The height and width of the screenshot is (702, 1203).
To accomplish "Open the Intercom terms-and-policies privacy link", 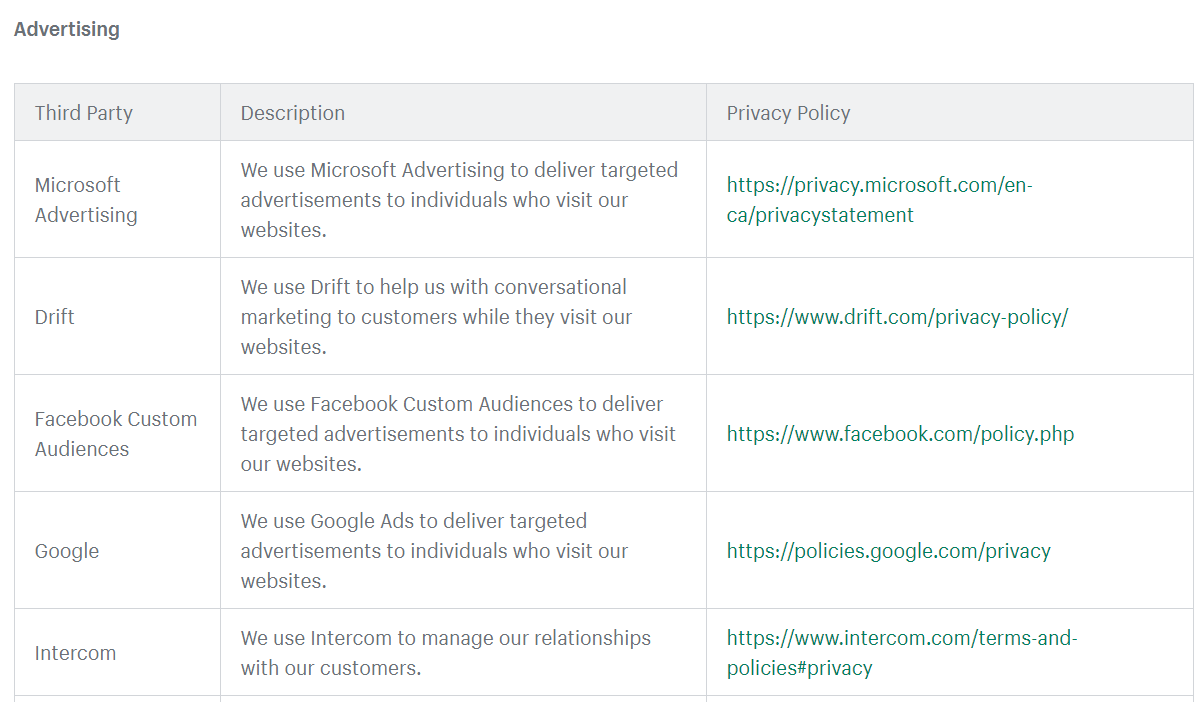I will (901, 653).
